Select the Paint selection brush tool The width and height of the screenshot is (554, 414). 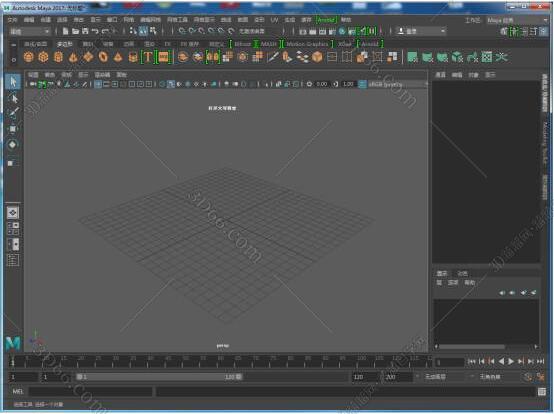13,113
